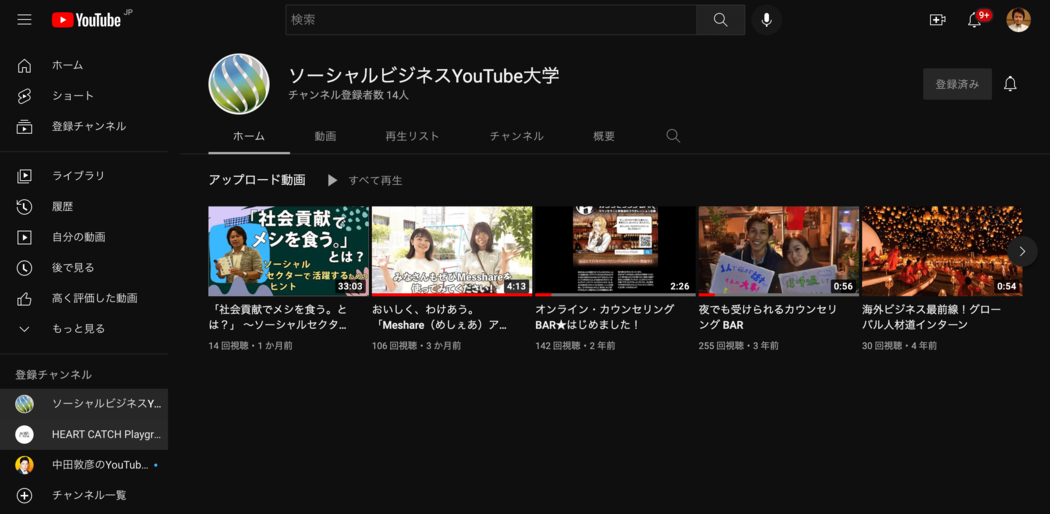Click the voice search microphone icon
The image size is (1050, 514).
pos(766,20)
